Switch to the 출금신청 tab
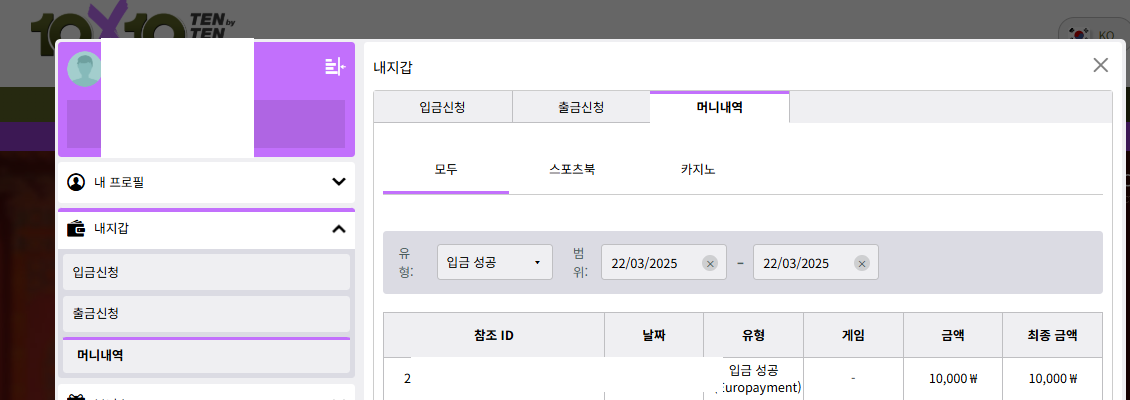The height and width of the screenshot is (400, 1130). pyautogui.click(x=581, y=107)
